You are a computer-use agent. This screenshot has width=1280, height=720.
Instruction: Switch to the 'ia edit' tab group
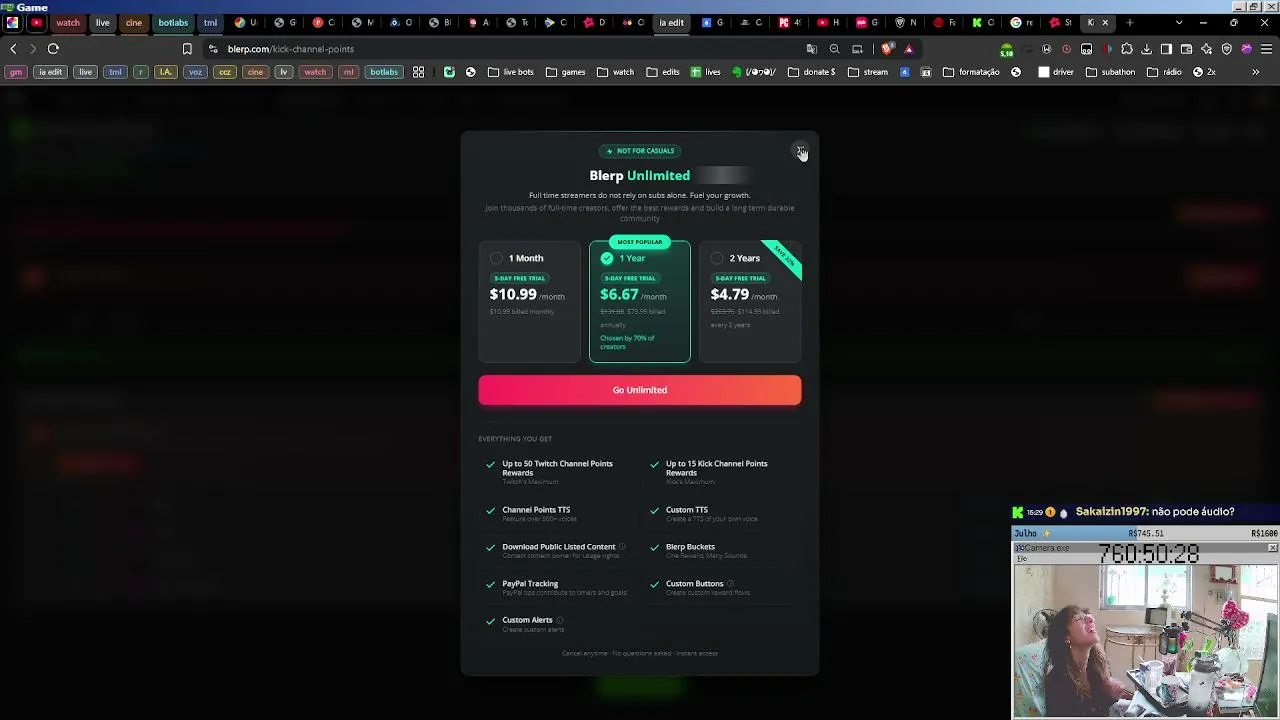(671, 22)
